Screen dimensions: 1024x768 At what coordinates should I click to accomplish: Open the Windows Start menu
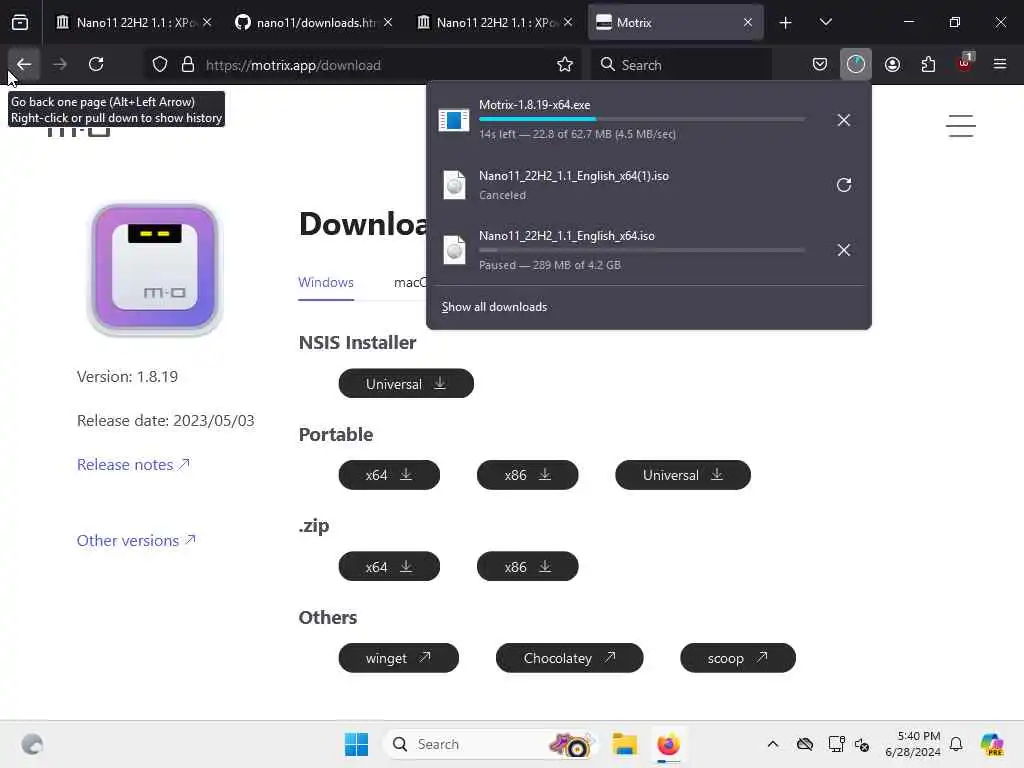click(357, 744)
